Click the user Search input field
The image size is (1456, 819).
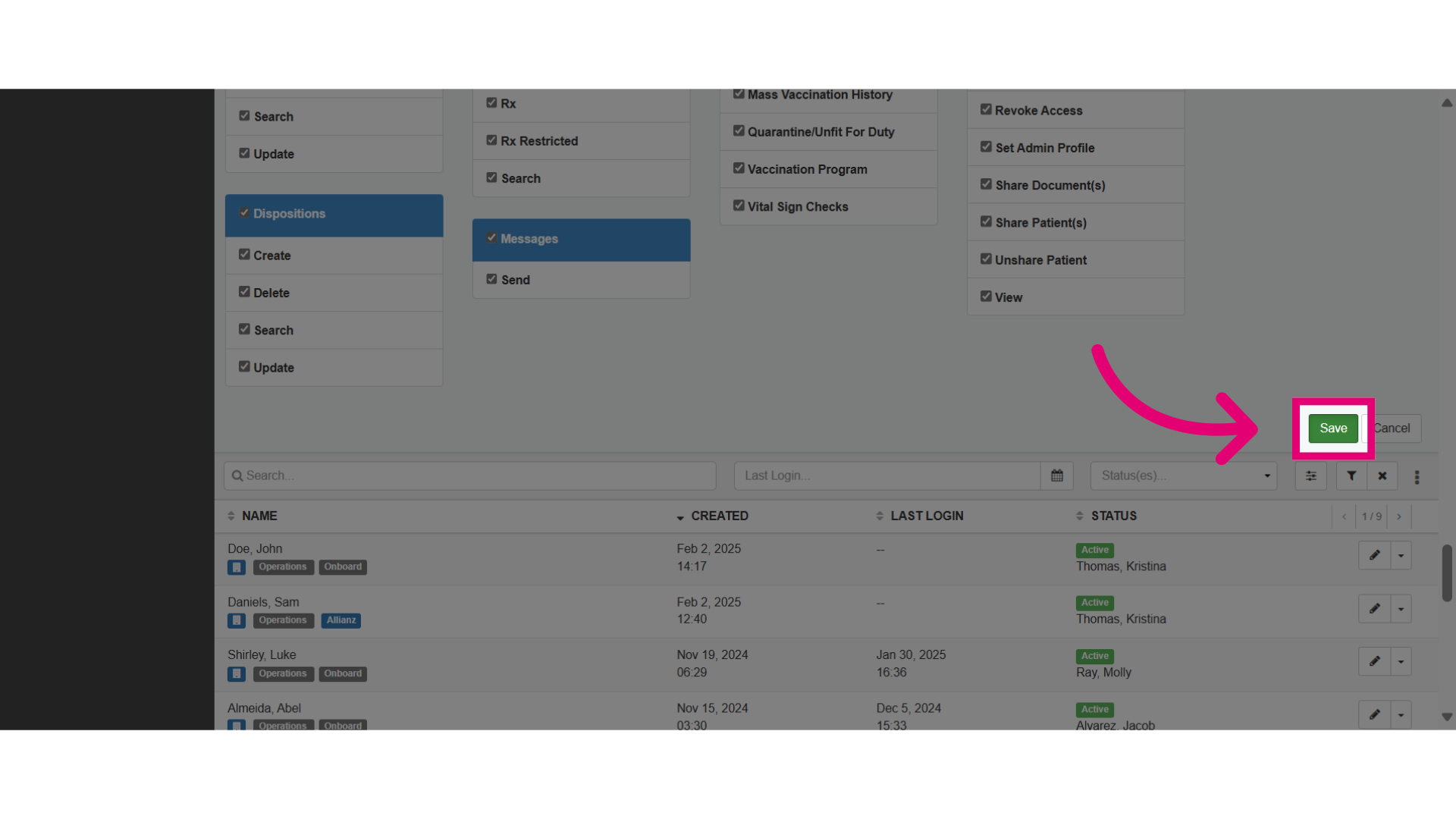pos(470,475)
